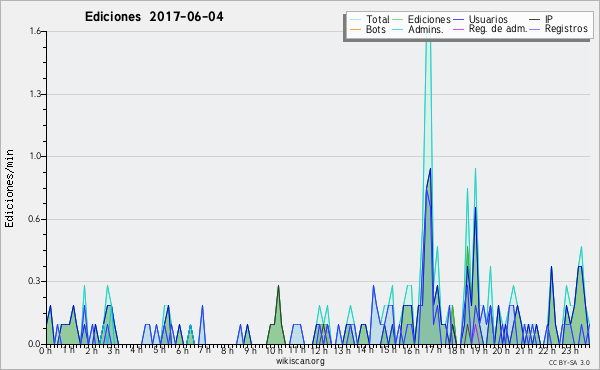The height and width of the screenshot is (370, 600).
Task: Click the 1.6 value on the y-axis
Action: (x=35, y=31)
